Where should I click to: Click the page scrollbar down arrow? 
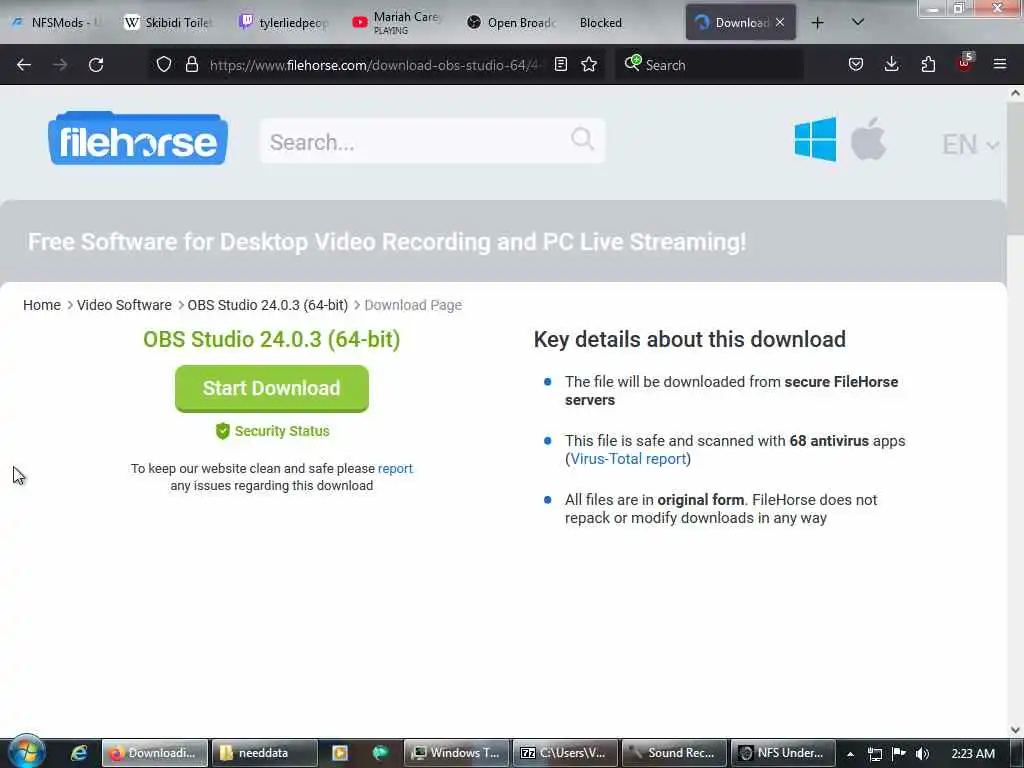click(1015, 729)
